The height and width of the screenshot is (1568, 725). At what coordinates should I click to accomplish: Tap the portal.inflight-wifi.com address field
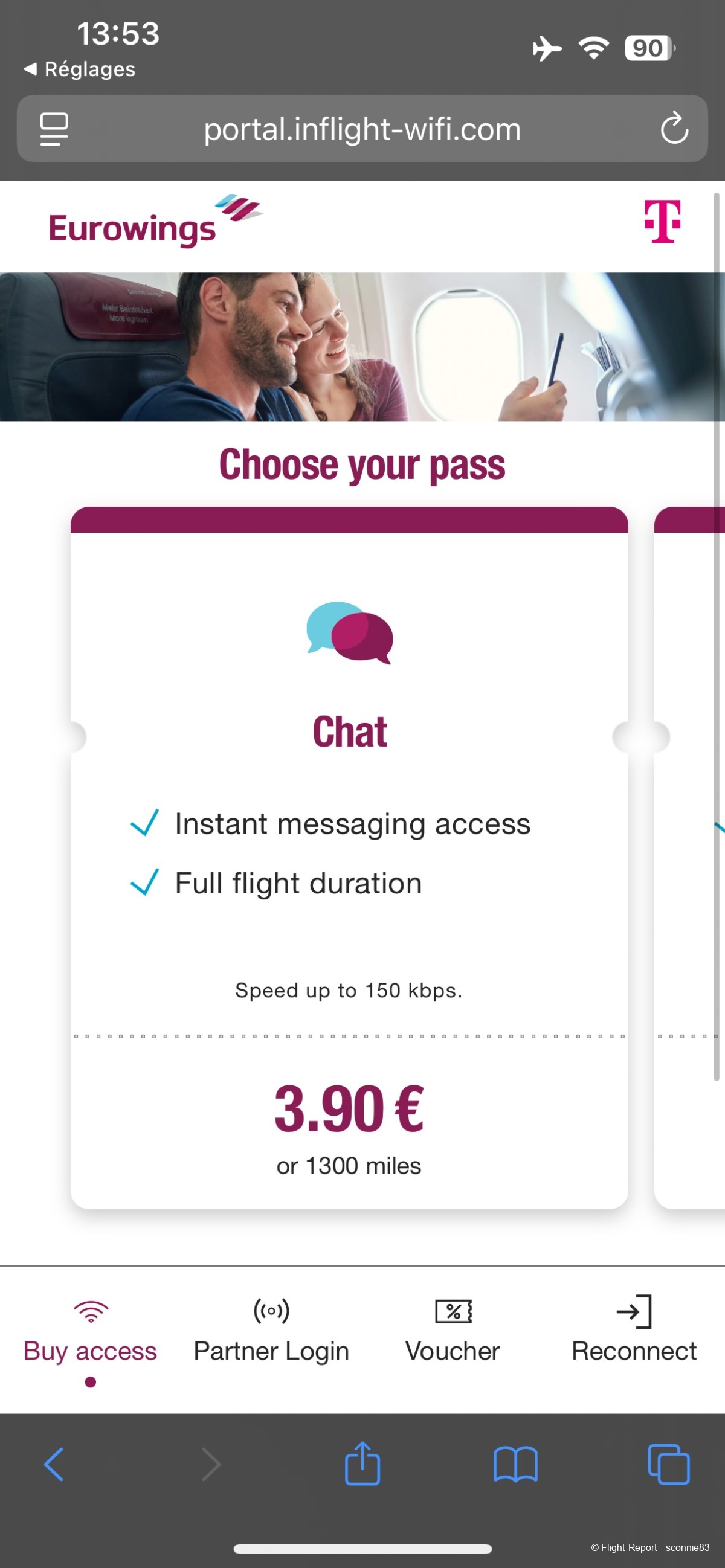[362, 129]
